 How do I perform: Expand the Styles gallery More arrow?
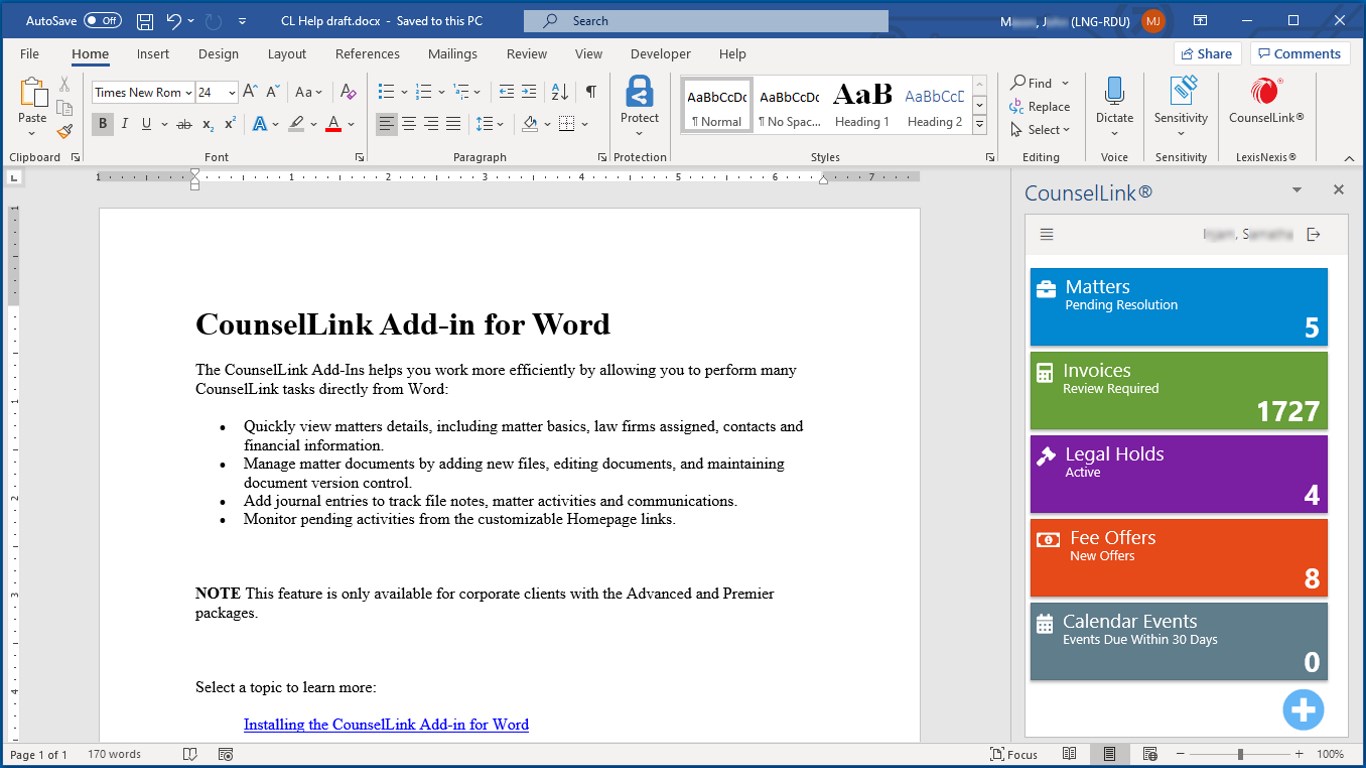[x=980, y=125]
